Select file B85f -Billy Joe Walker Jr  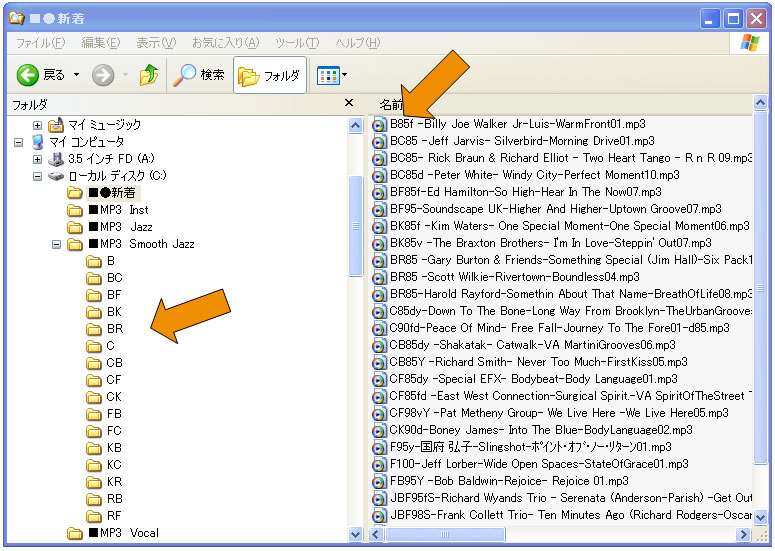(x=517, y=124)
